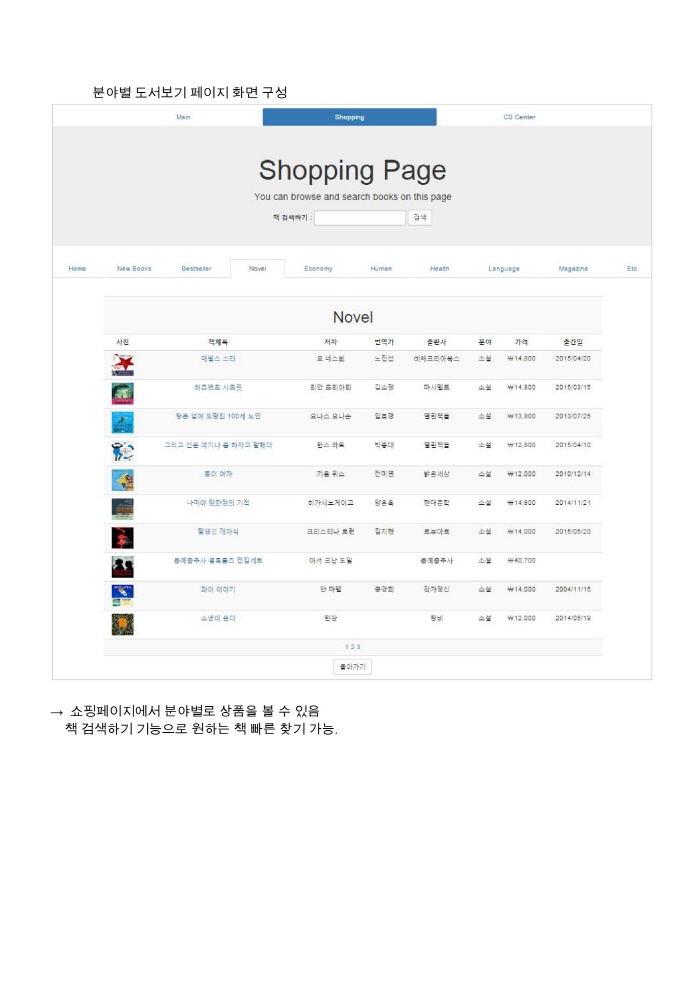The height and width of the screenshot is (989, 700).
Task: Click the cover of 나미야 잡화점의 기적
Action: pyautogui.click(x=122, y=509)
